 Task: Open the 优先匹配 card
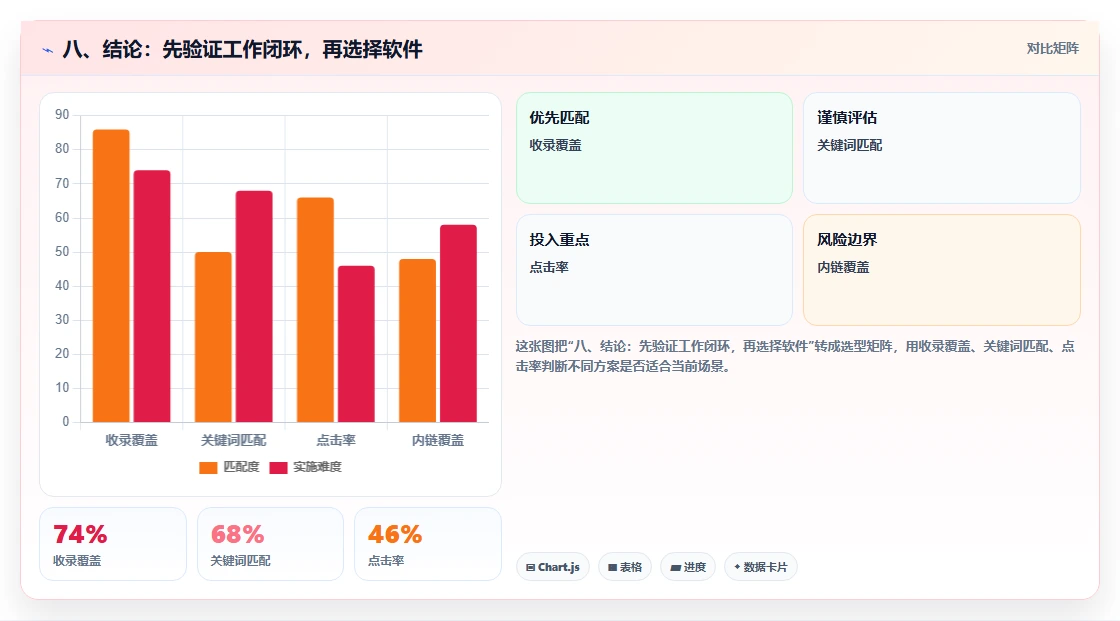(654, 148)
